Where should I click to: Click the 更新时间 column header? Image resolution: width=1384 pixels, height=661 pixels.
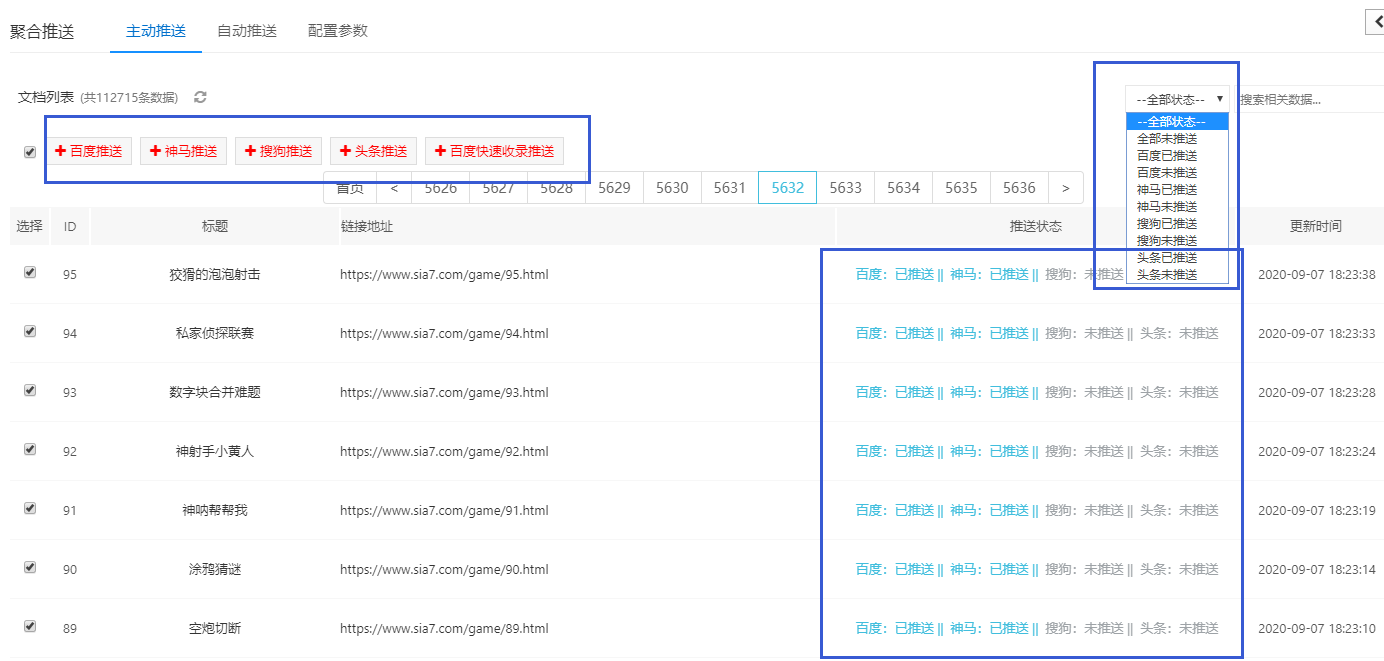pyautogui.click(x=1316, y=226)
